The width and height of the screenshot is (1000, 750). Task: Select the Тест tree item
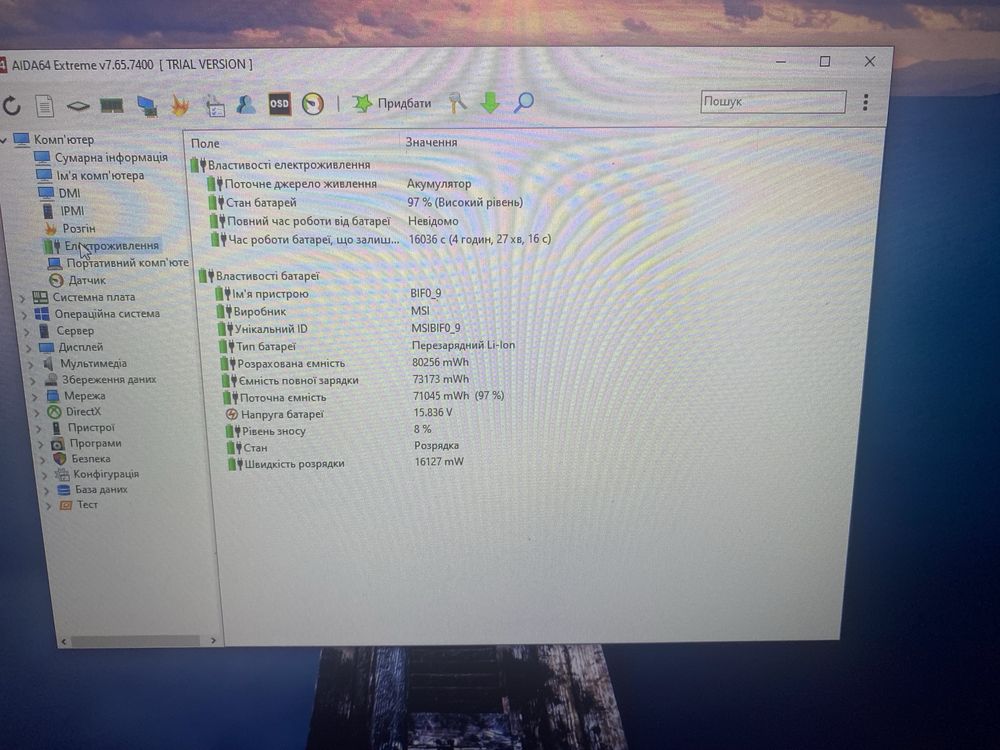tap(87, 504)
